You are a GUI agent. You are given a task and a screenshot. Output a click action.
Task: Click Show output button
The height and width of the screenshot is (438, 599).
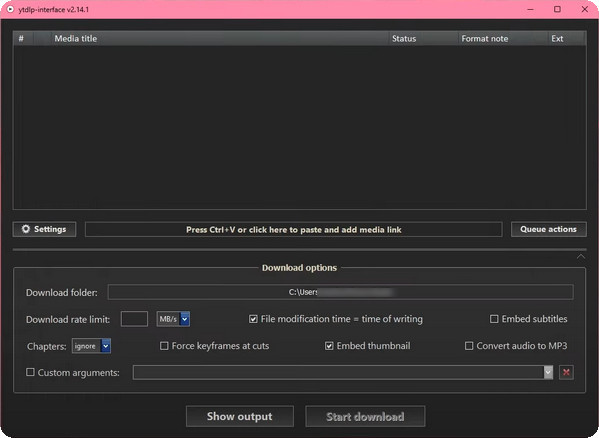[240, 416]
